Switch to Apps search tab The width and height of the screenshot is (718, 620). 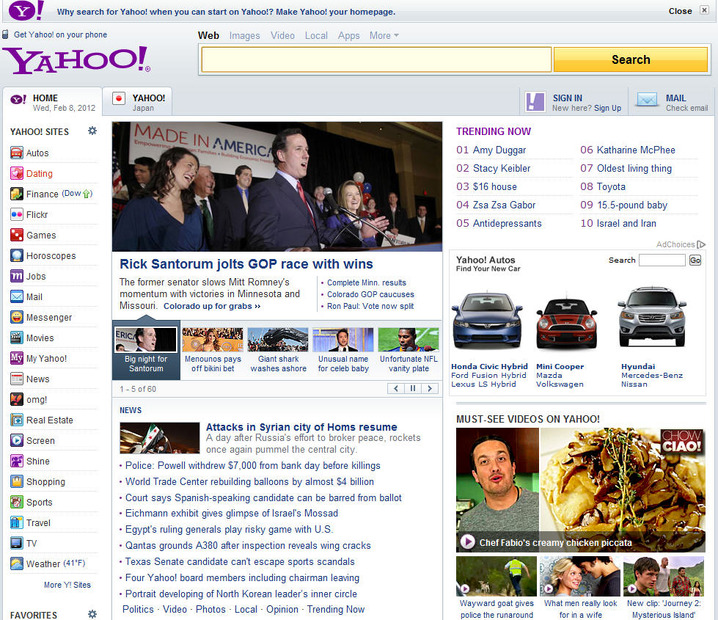(349, 35)
